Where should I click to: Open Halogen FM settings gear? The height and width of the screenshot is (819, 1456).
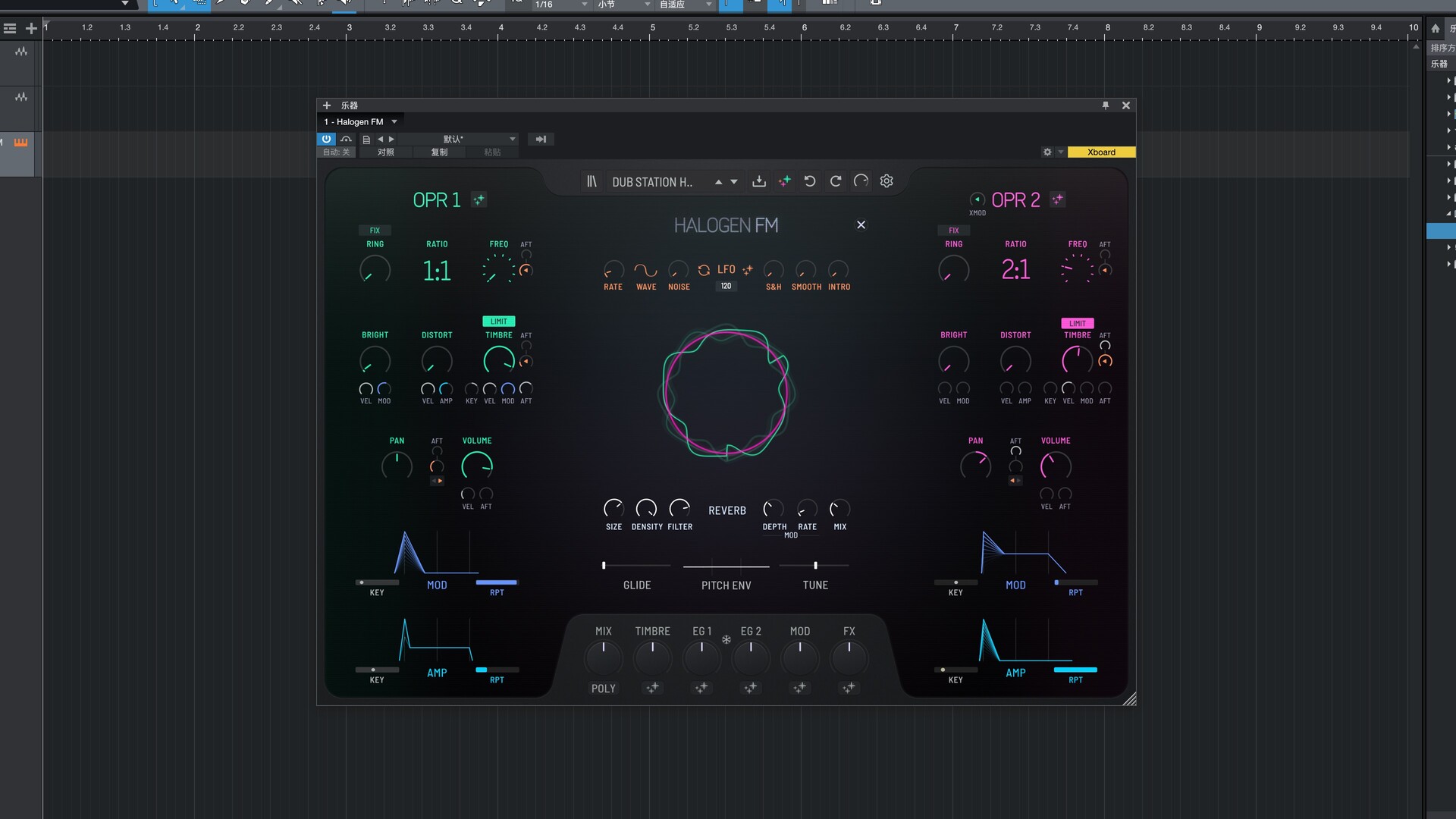(886, 181)
